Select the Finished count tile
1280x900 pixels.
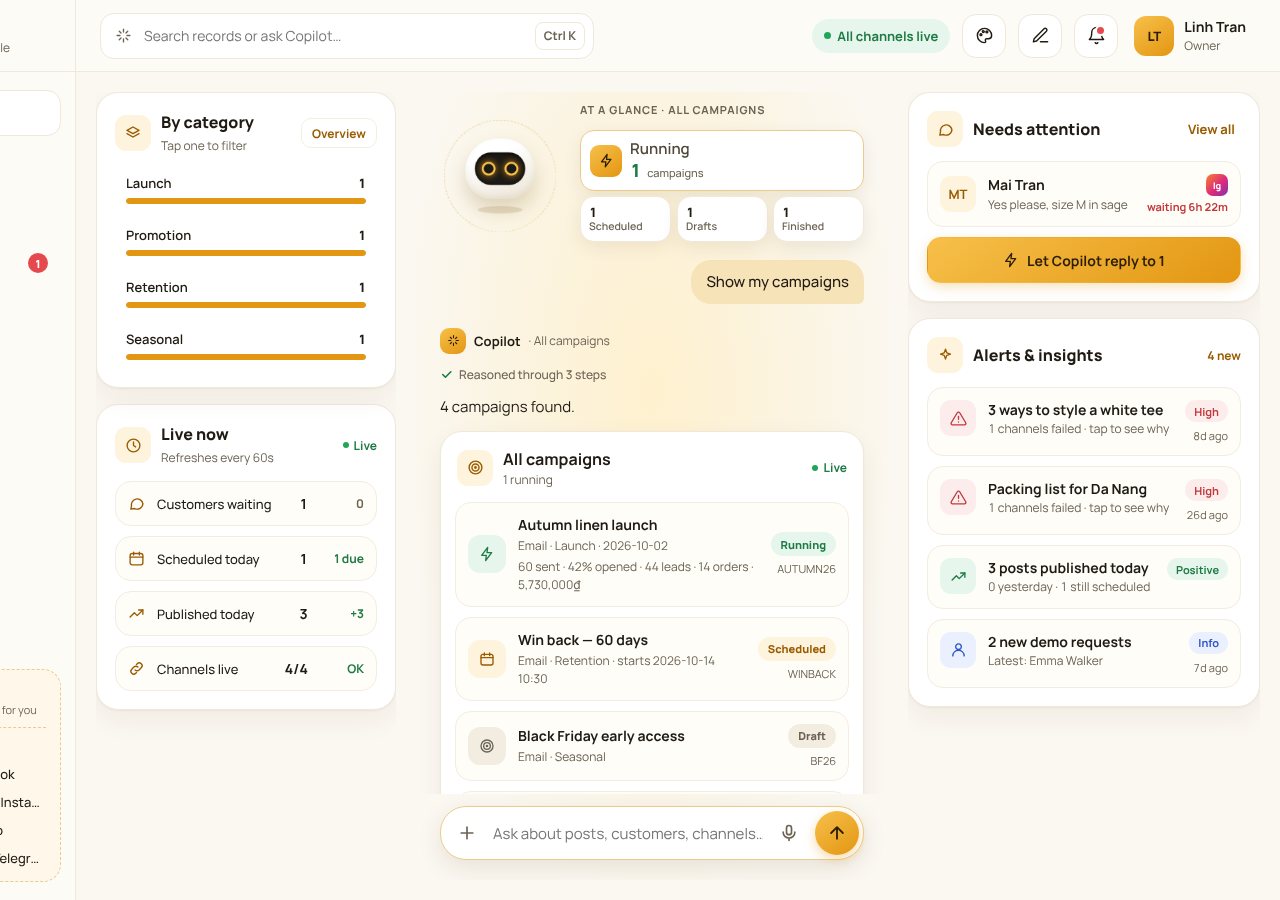coord(818,219)
